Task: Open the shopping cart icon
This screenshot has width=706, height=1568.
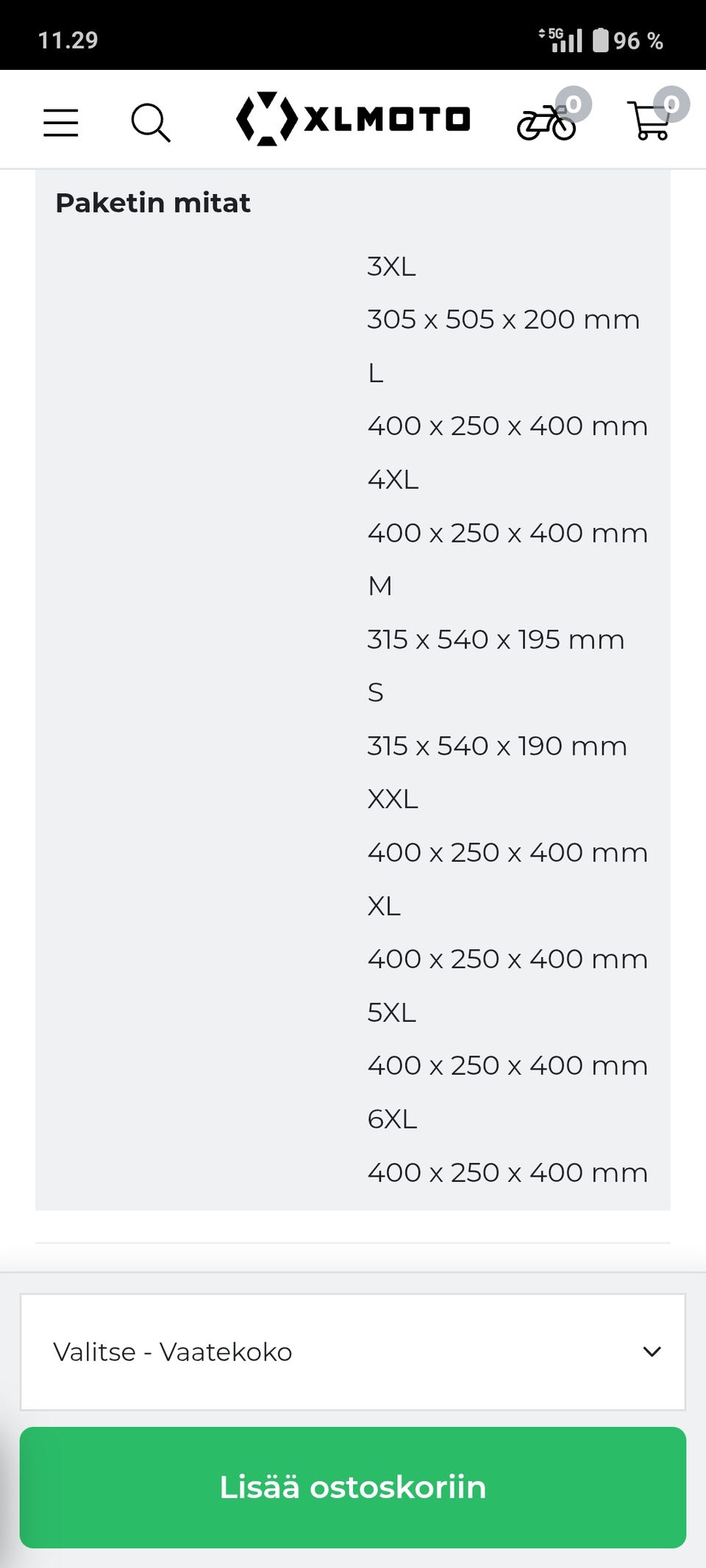Action: pos(649,121)
